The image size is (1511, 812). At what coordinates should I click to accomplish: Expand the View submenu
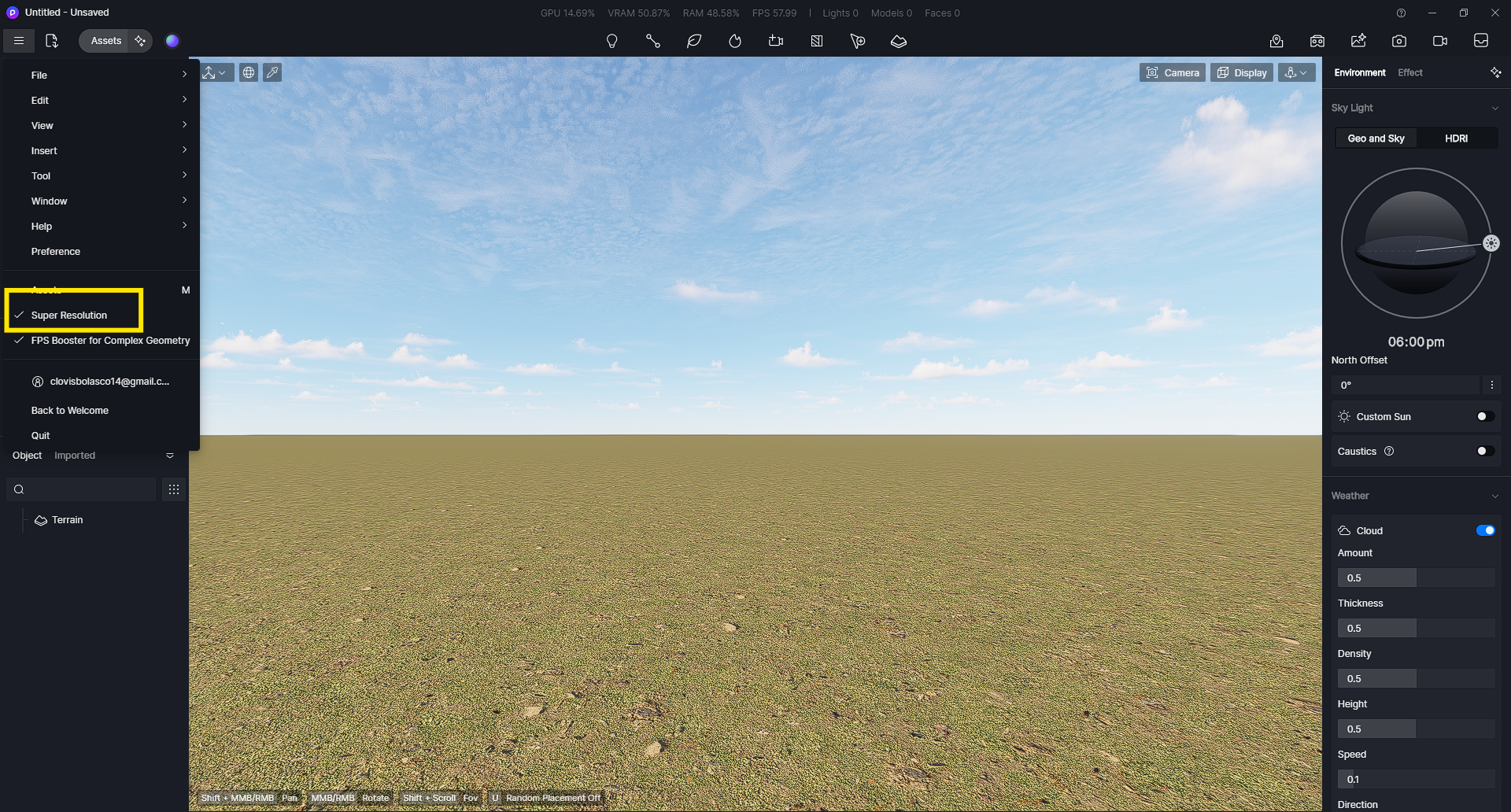[102, 125]
